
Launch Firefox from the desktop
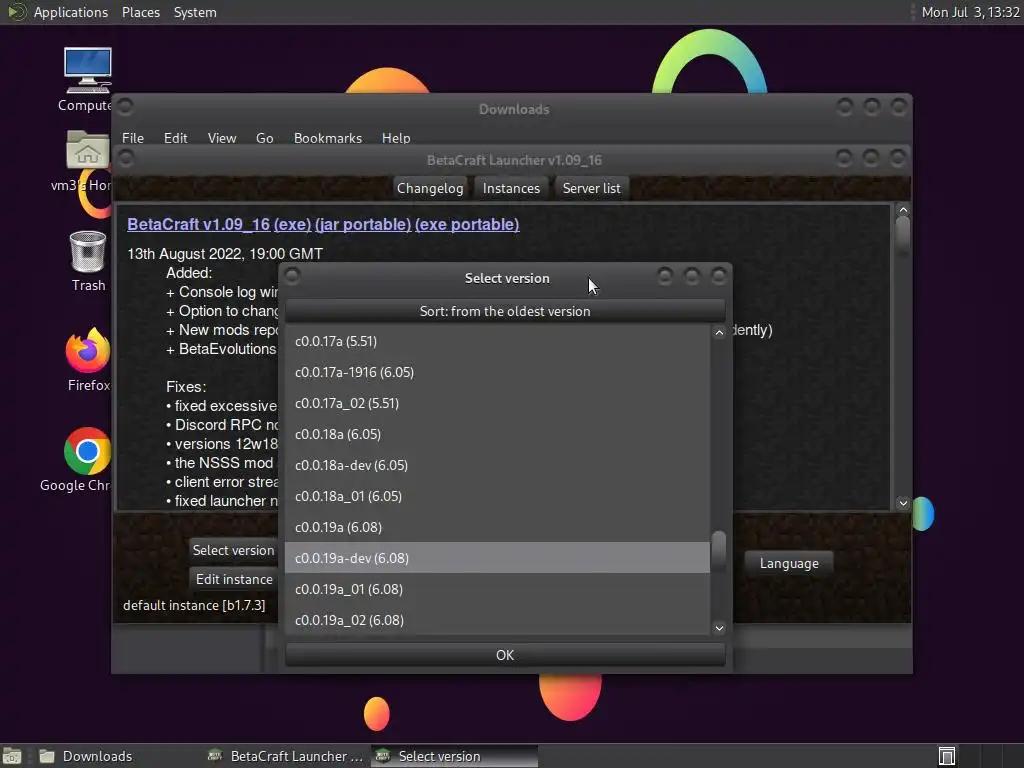point(88,351)
